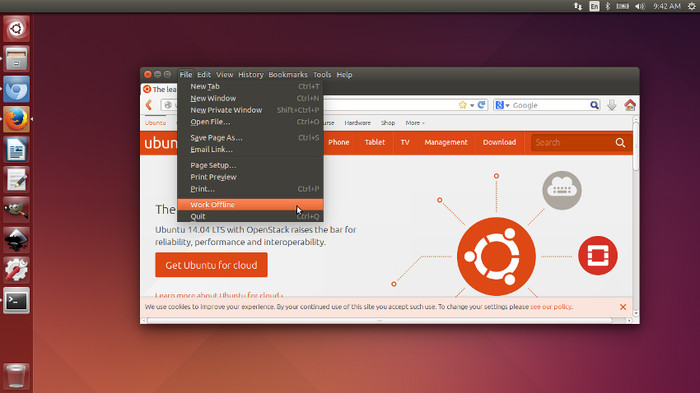Choose Open File… menu entry

click(x=250, y=121)
